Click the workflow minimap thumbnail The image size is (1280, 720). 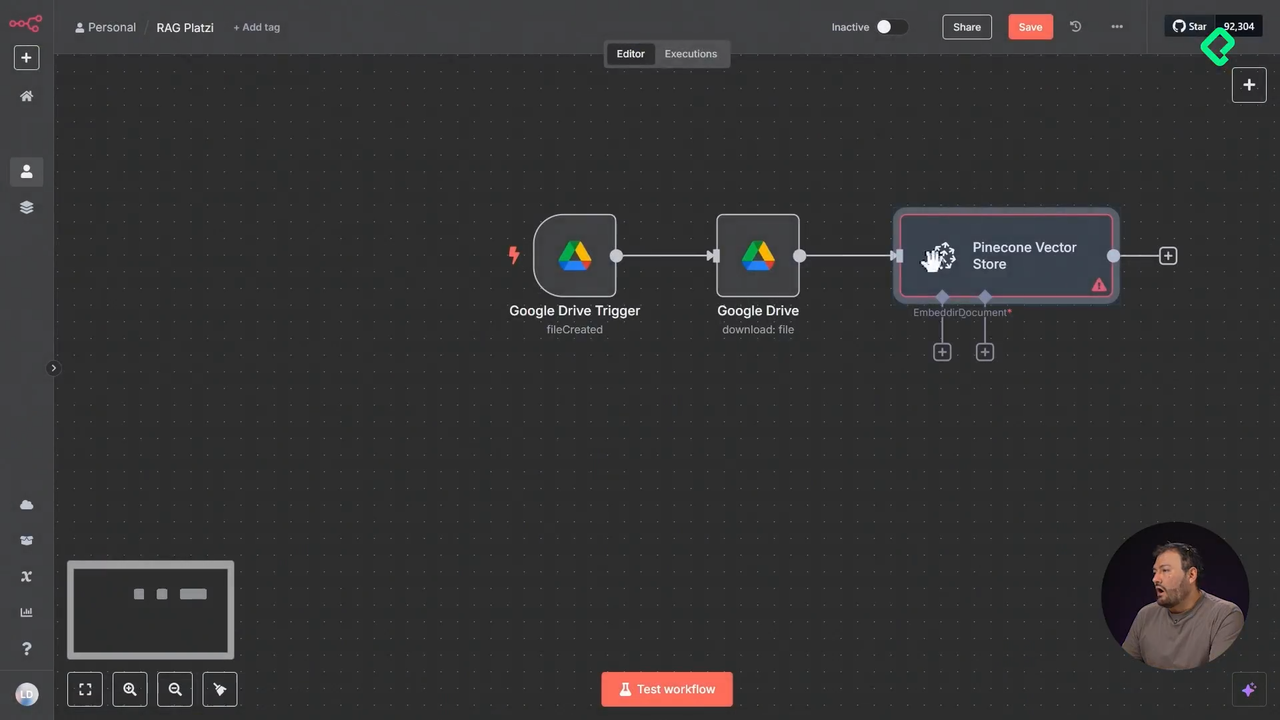point(151,610)
